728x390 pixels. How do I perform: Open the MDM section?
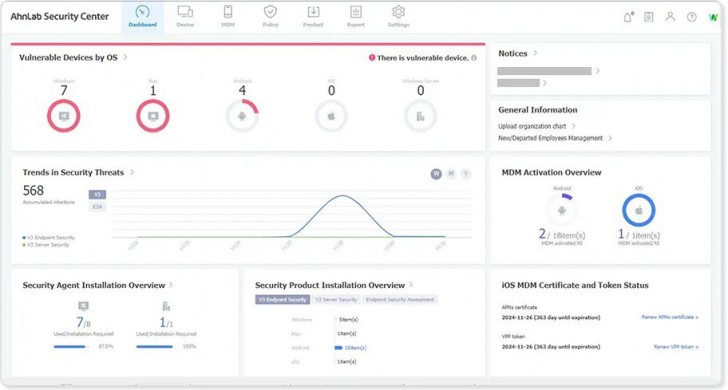click(228, 16)
